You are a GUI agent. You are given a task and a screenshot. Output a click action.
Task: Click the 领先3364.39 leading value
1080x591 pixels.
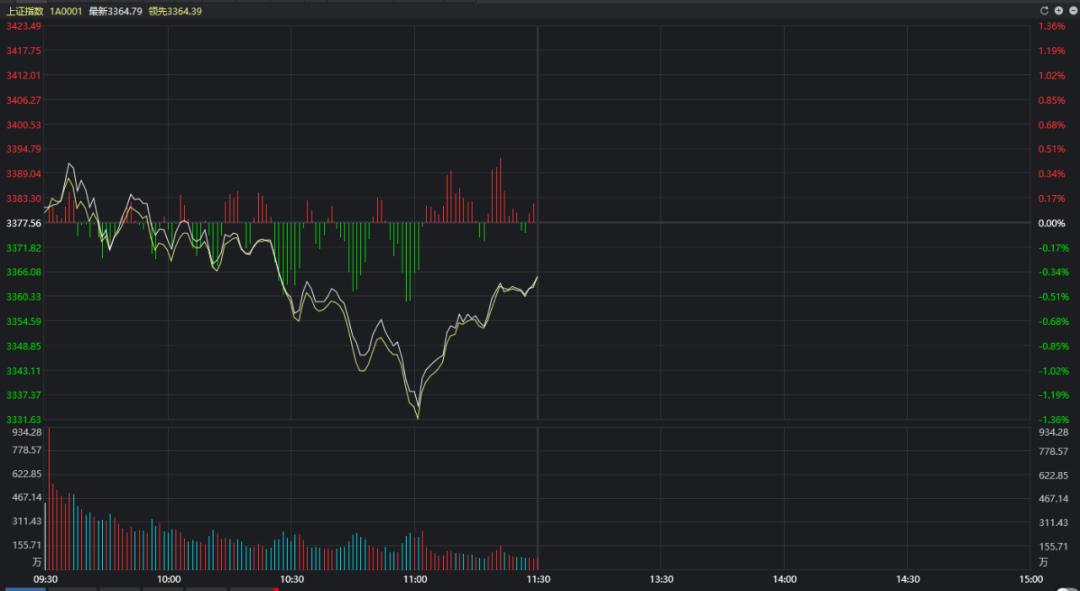(x=175, y=11)
